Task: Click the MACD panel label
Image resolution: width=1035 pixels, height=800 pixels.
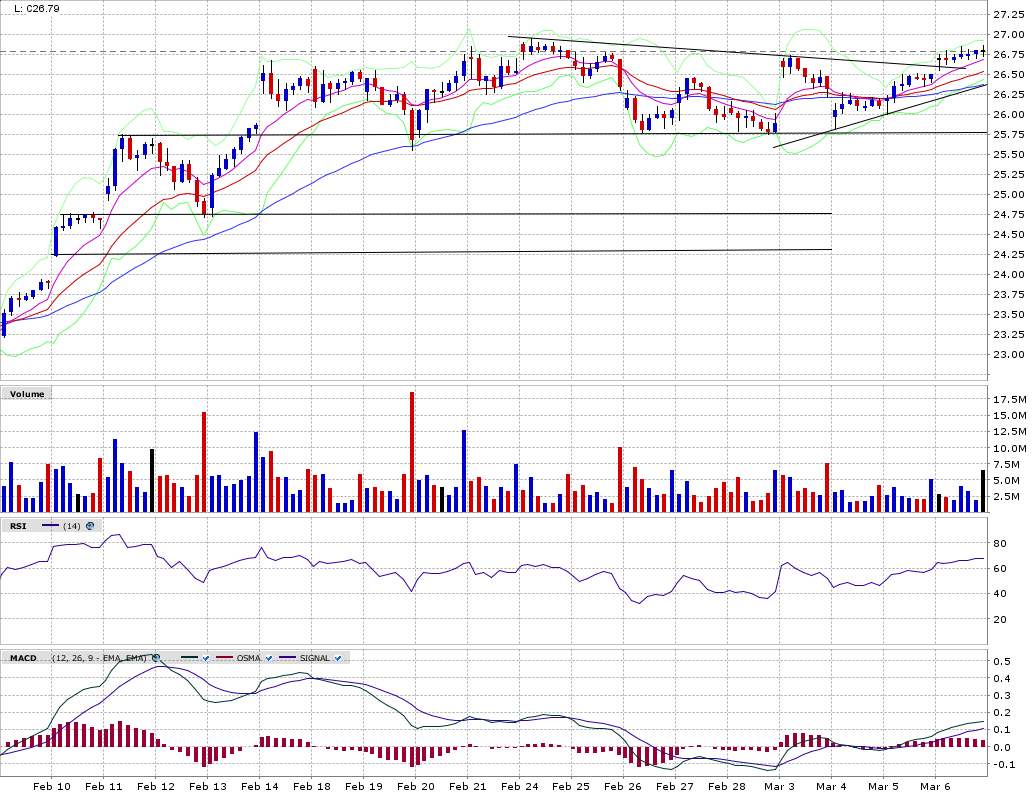Action: [x=23, y=658]
